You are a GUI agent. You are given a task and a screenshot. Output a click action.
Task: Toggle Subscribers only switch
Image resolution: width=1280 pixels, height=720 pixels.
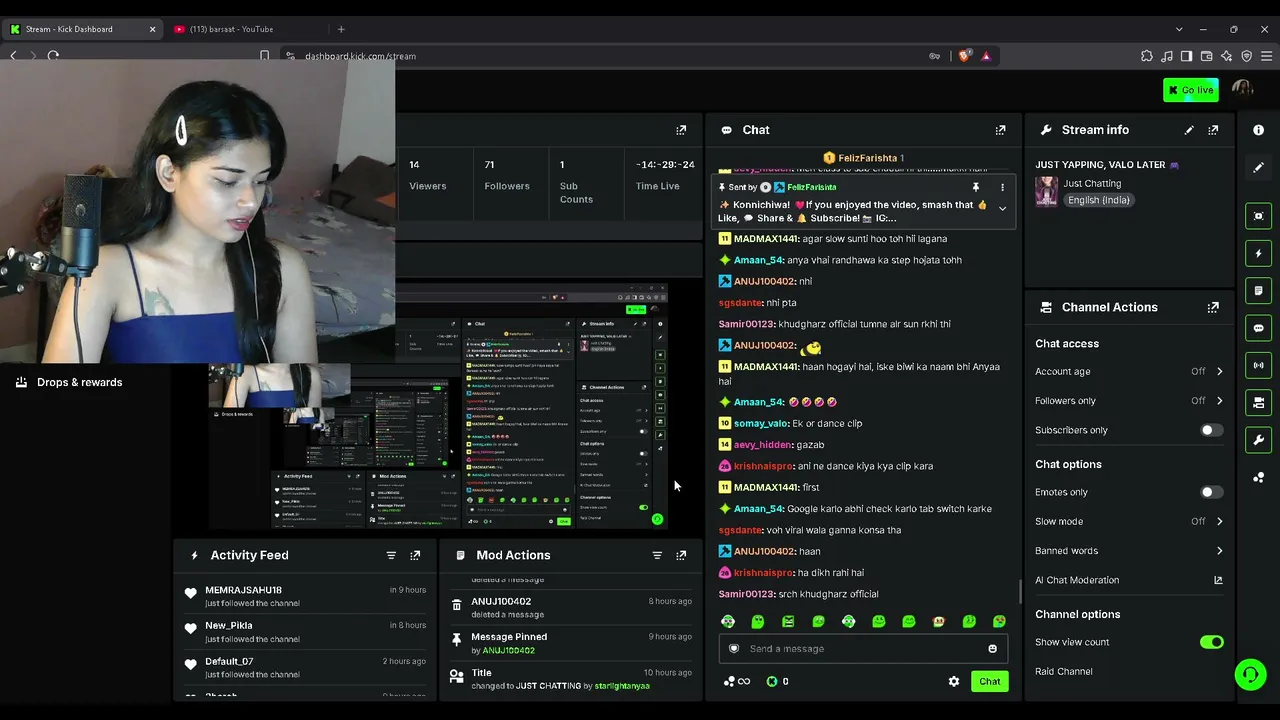[x=1211, y=430]
